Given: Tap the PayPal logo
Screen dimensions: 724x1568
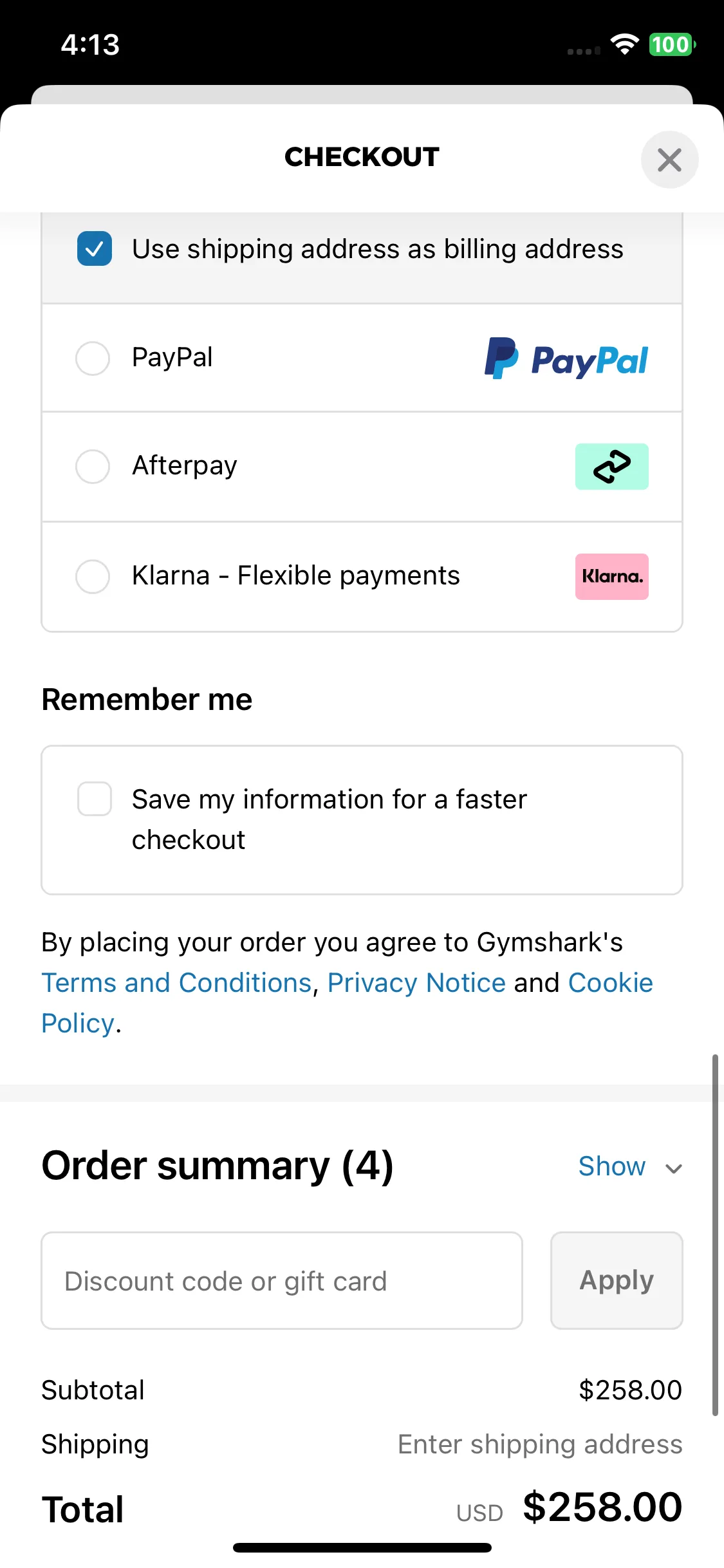Looking at the screenshot, I should 566,358.
